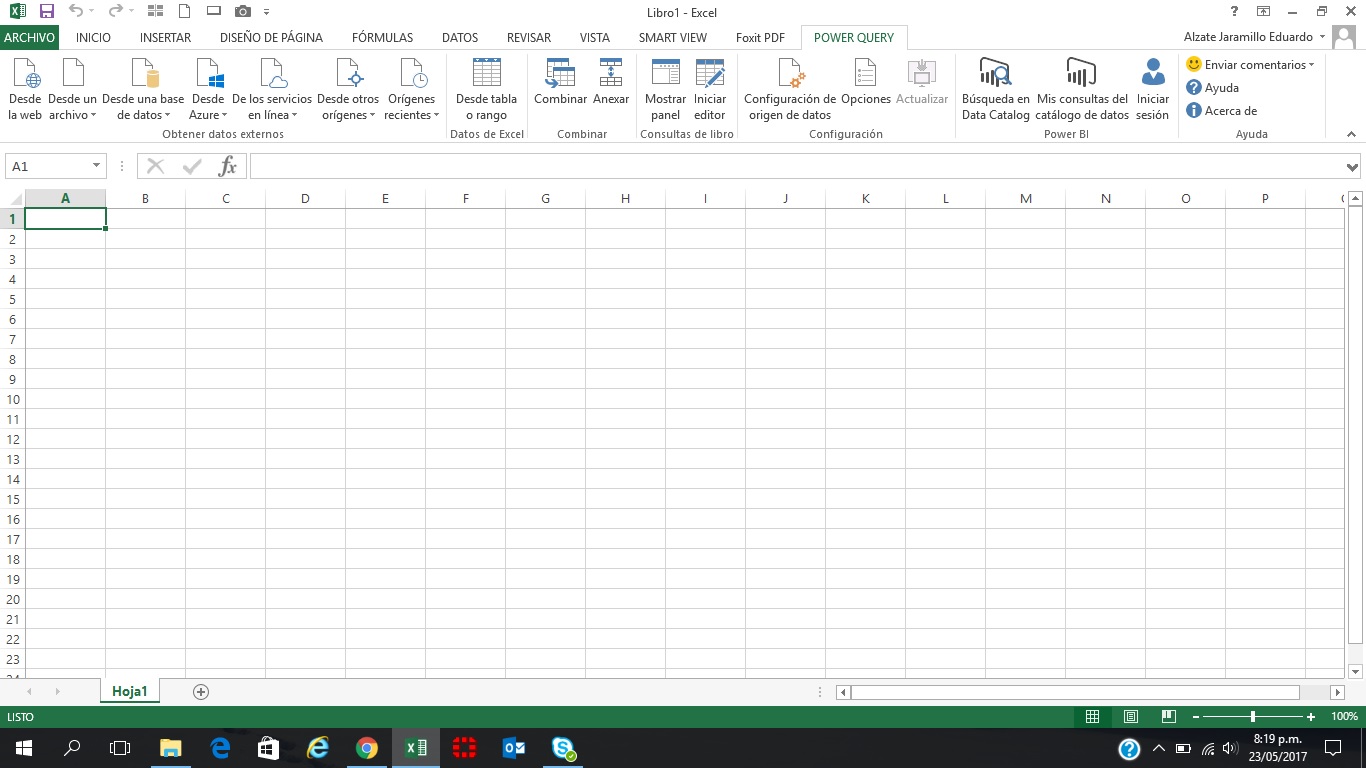
Task: Click Mostrar panel of workbook queries
Action: tap(665, 90)
